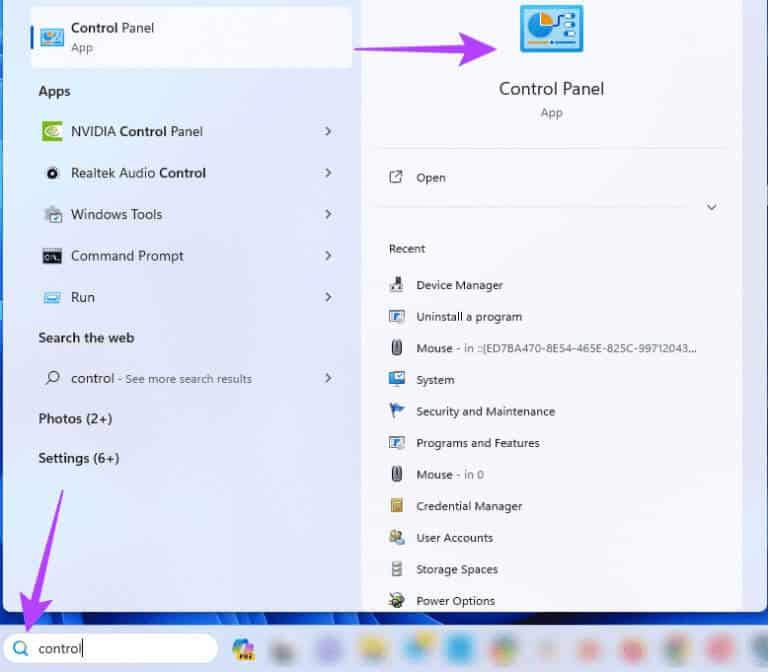Click the Device Manager icon
This screenshot has height=672, width=768.
pyautogui.click(x=396, y=285)
